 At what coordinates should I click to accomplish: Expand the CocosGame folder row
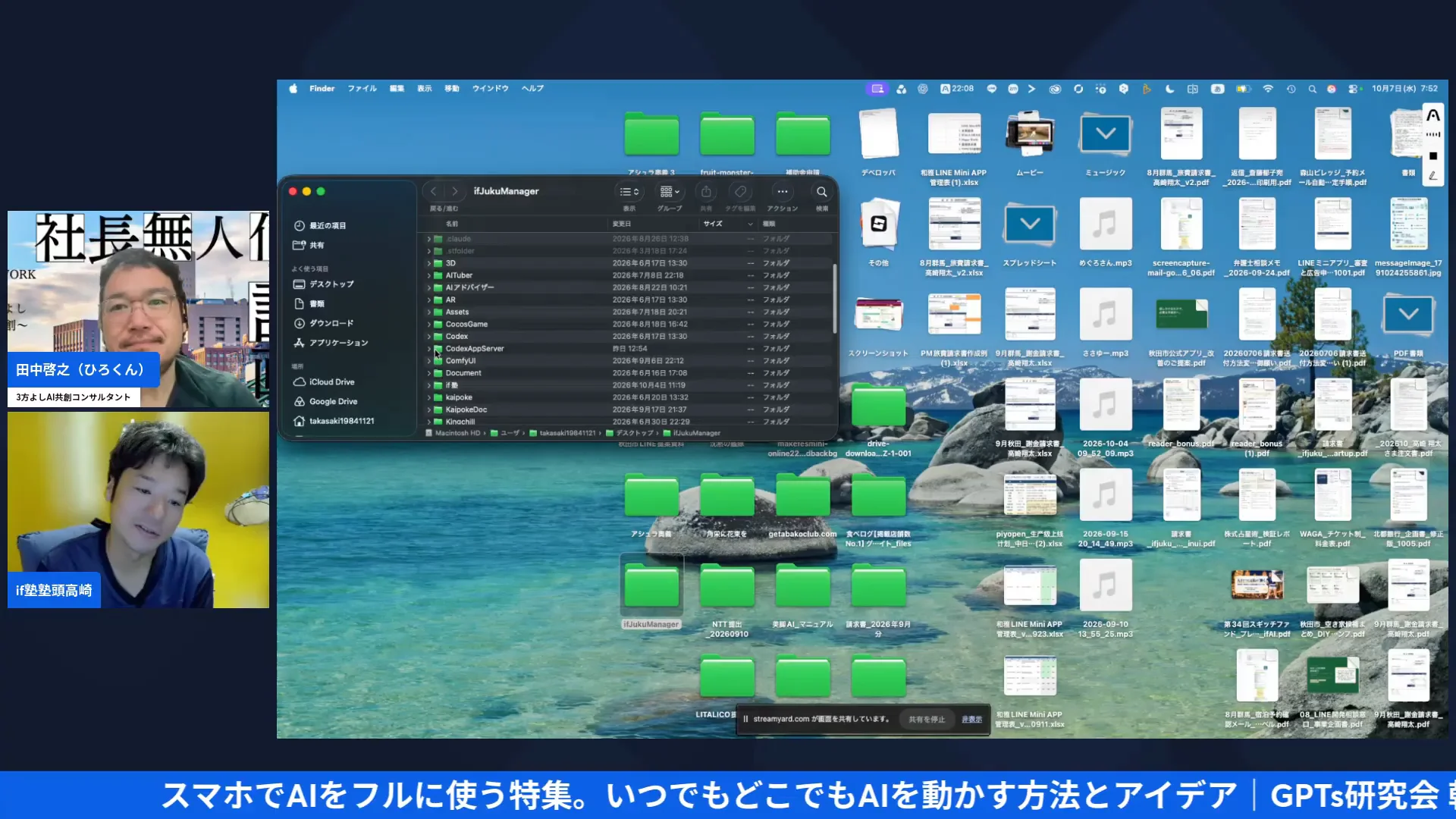click(x=428, y=324)
